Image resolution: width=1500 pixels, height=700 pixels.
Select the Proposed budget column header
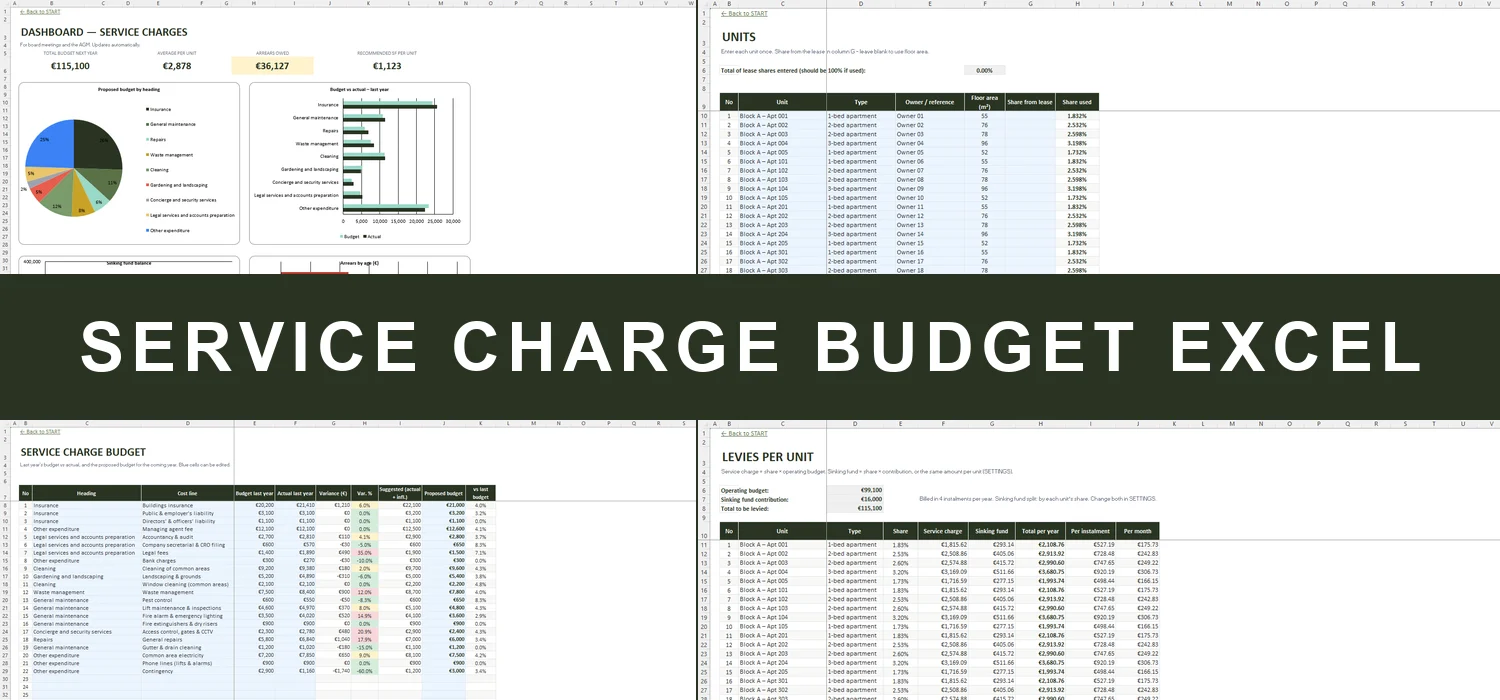pos(443,493)
